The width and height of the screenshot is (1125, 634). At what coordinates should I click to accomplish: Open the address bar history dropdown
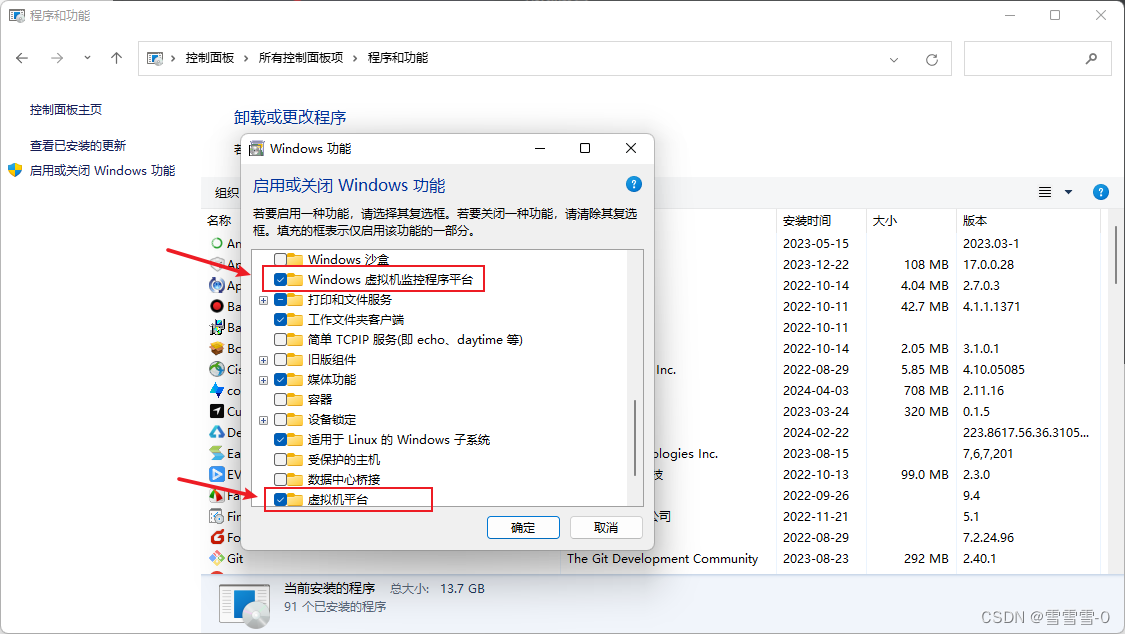point(894,60)
